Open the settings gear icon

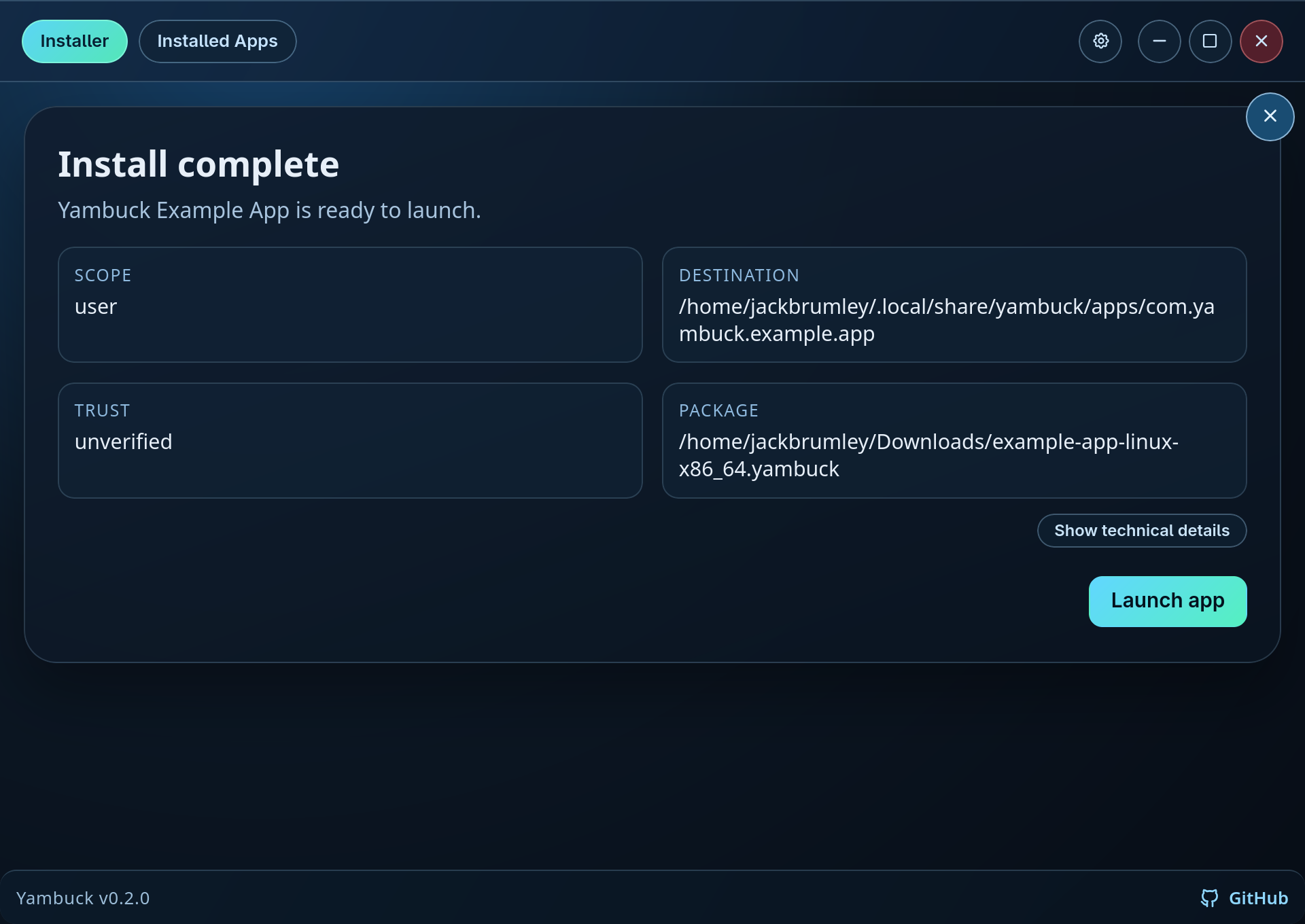click(x=1100, y=41)
